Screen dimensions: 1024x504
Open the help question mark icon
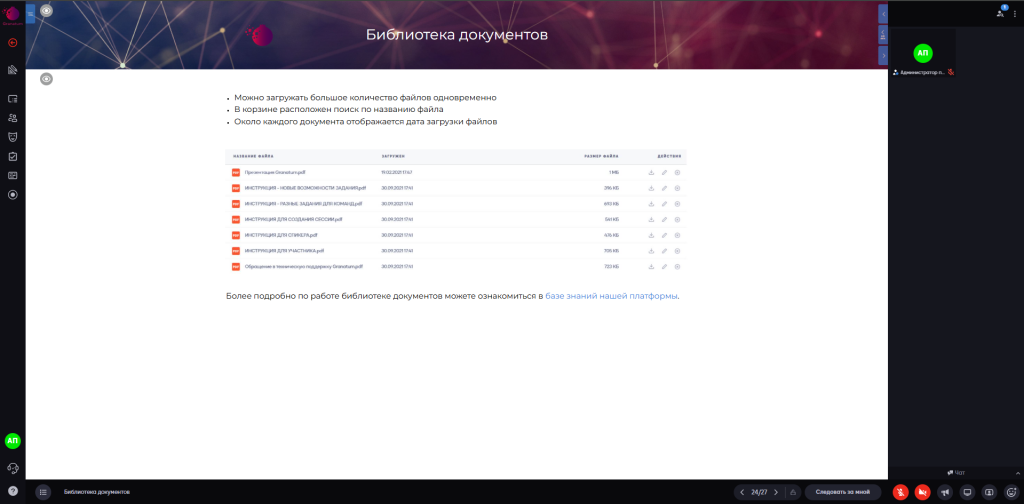(12, 491)
